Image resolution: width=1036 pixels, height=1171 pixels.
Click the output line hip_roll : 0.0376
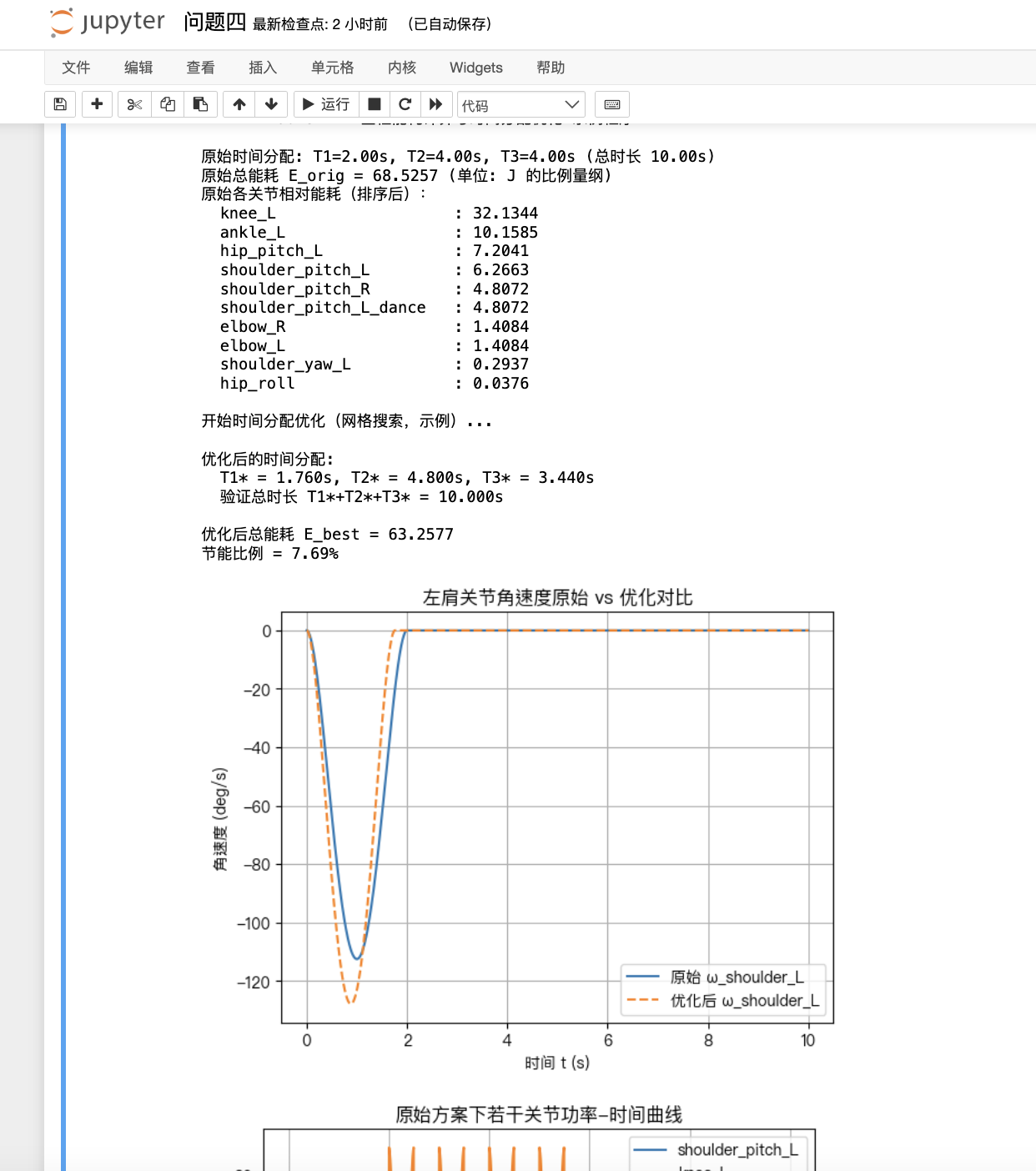375,384
